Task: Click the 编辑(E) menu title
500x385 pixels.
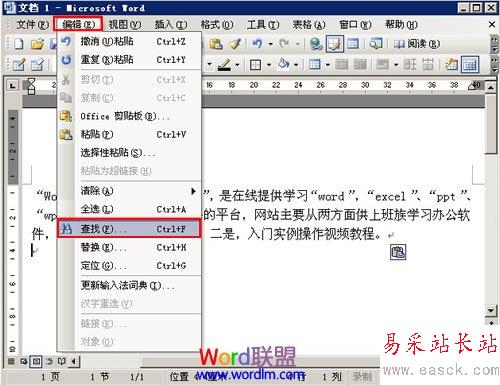Action: pyautogui.click(x=78, y=24)
